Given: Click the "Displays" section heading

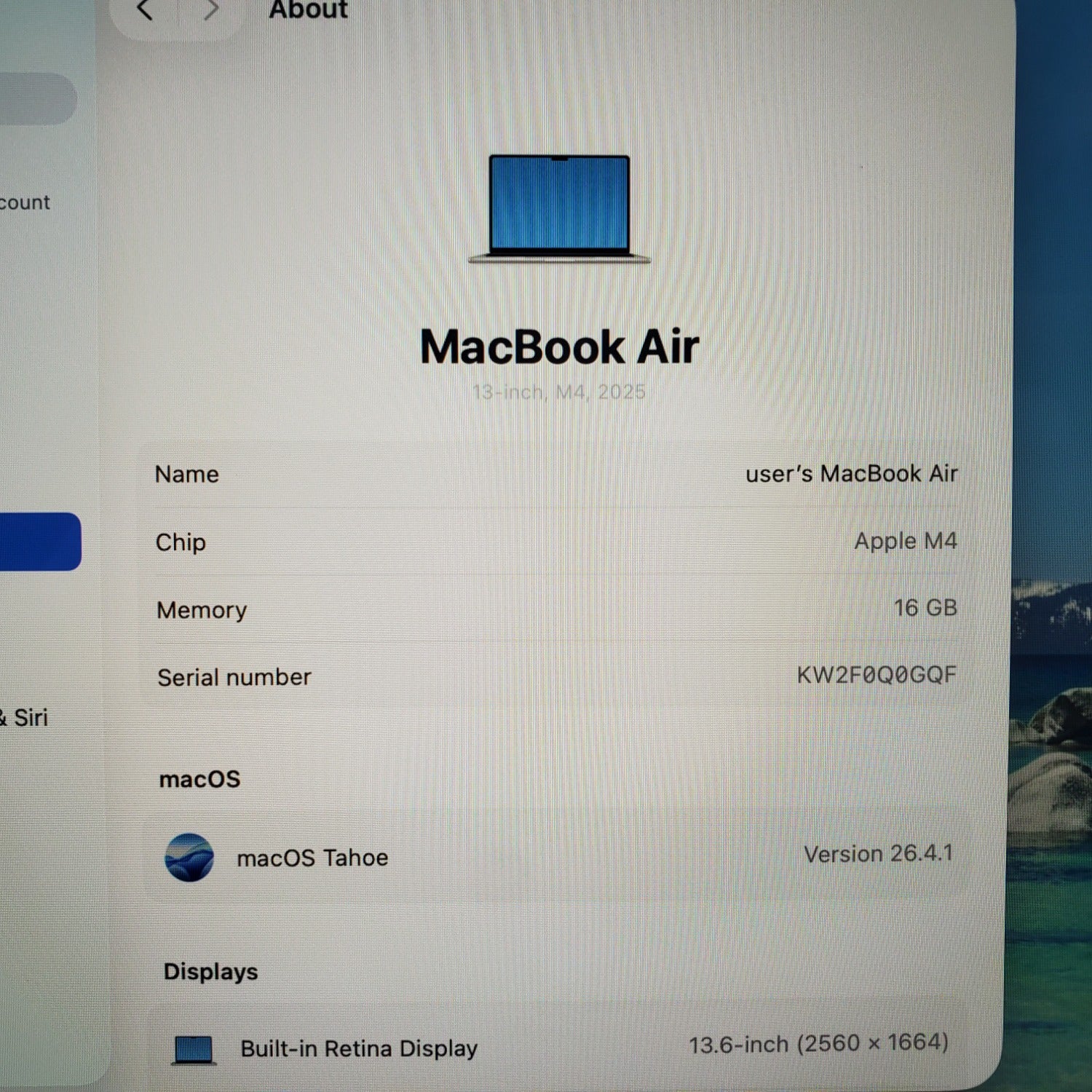Looking at the screenshot, I should point(210,972).
